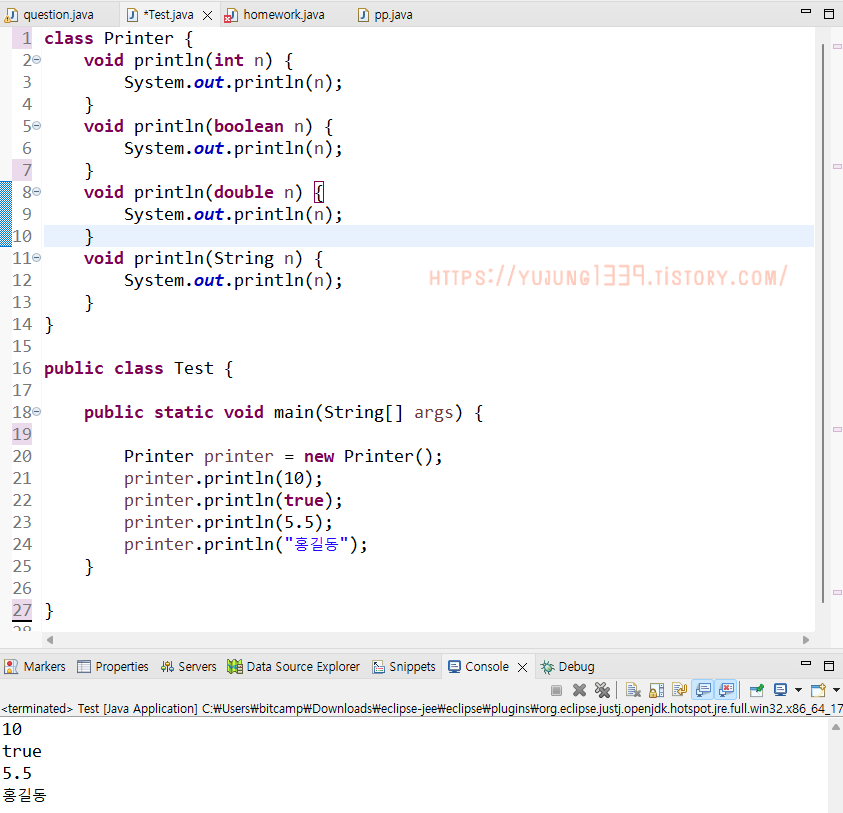This screenshot has height=813, width=843.
Task: Toggle the console Scroll Lock
Action: [x=656, y=690]
